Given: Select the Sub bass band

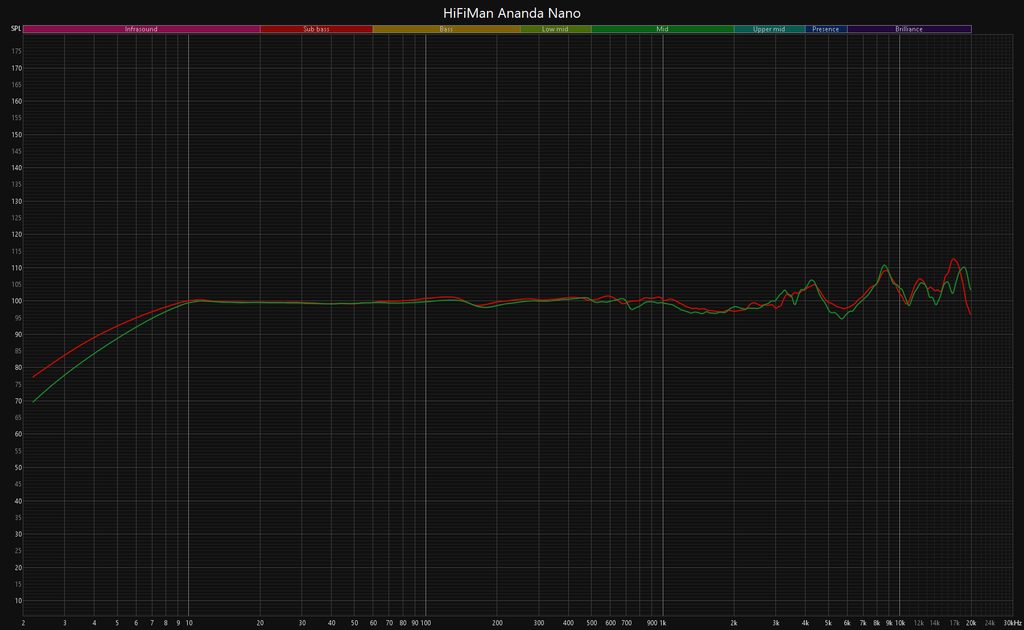Looking at the screenshot, I should (x=316, y=29).
